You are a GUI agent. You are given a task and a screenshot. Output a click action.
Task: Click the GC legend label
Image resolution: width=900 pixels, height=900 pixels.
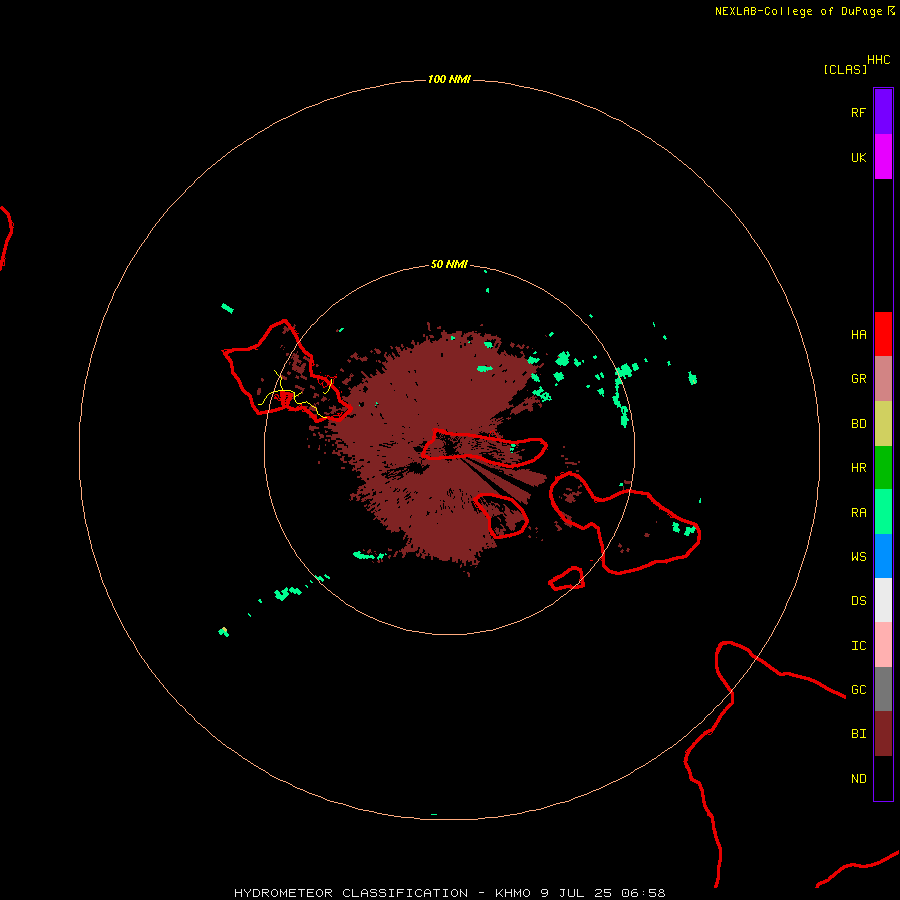858,690
